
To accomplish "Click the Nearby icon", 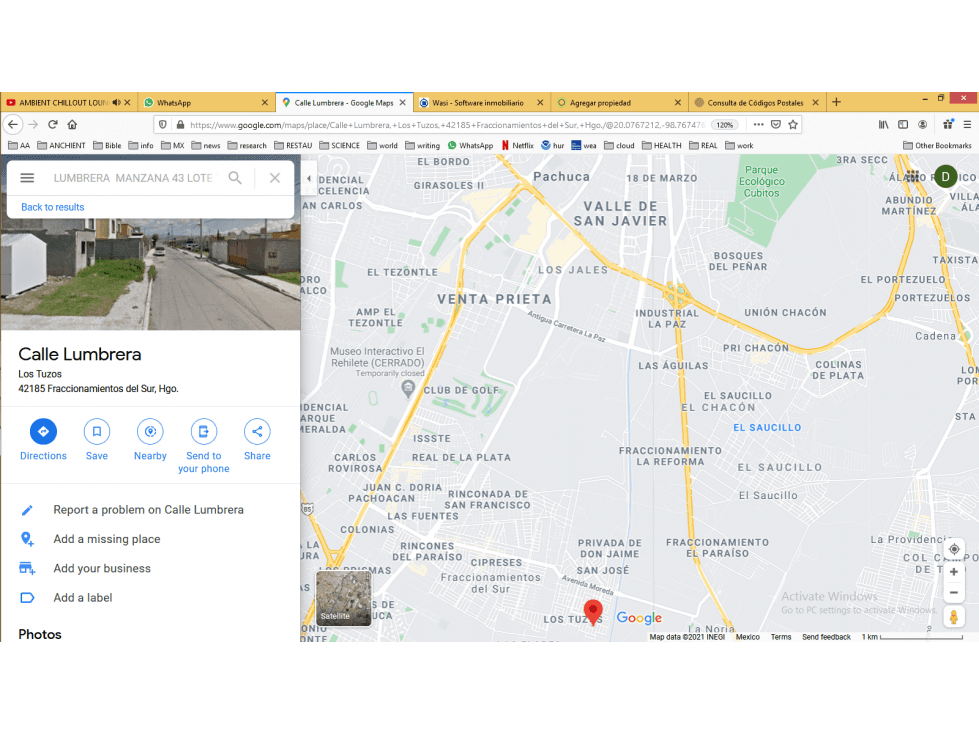I will [150, 431].
